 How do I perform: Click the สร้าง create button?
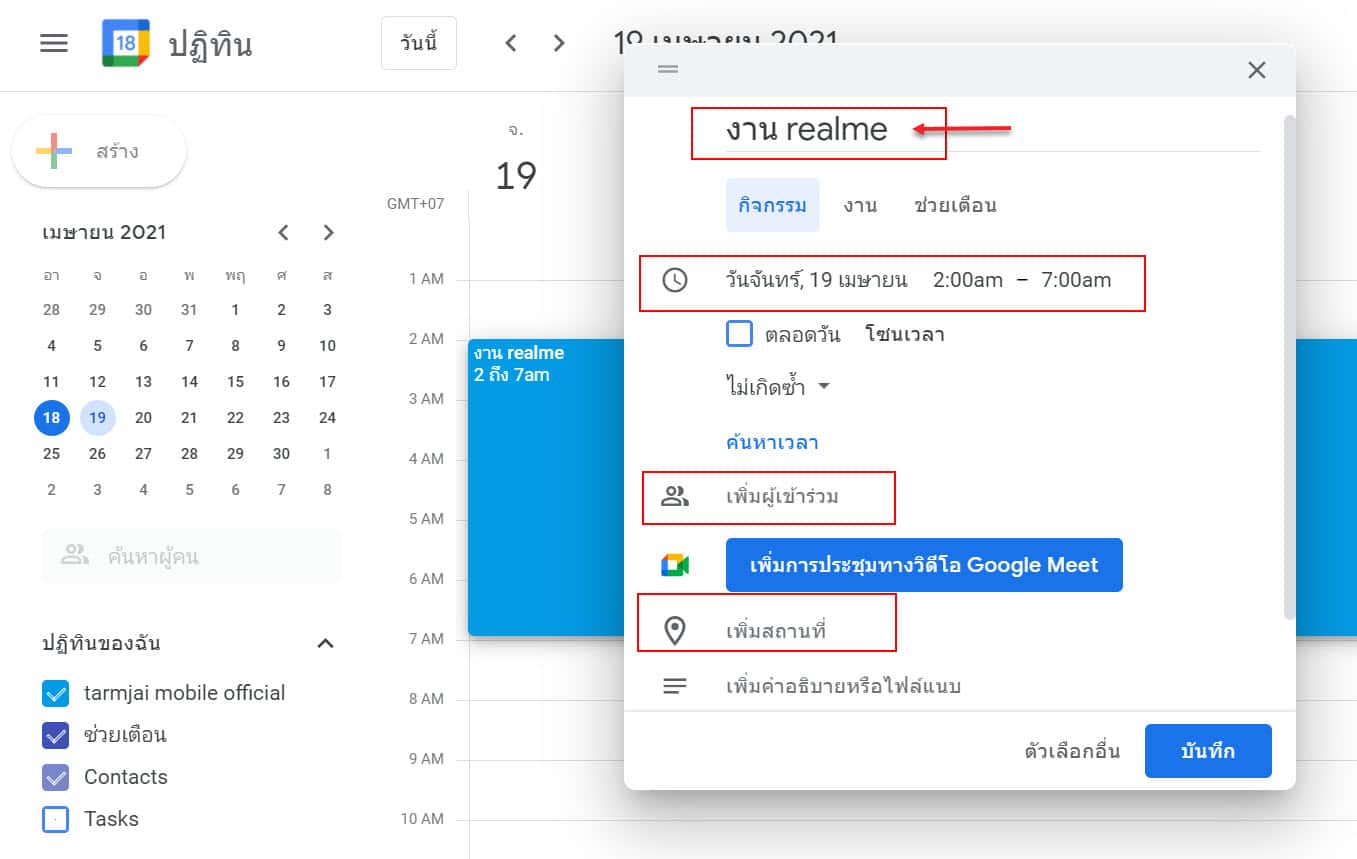coord(99,151)
